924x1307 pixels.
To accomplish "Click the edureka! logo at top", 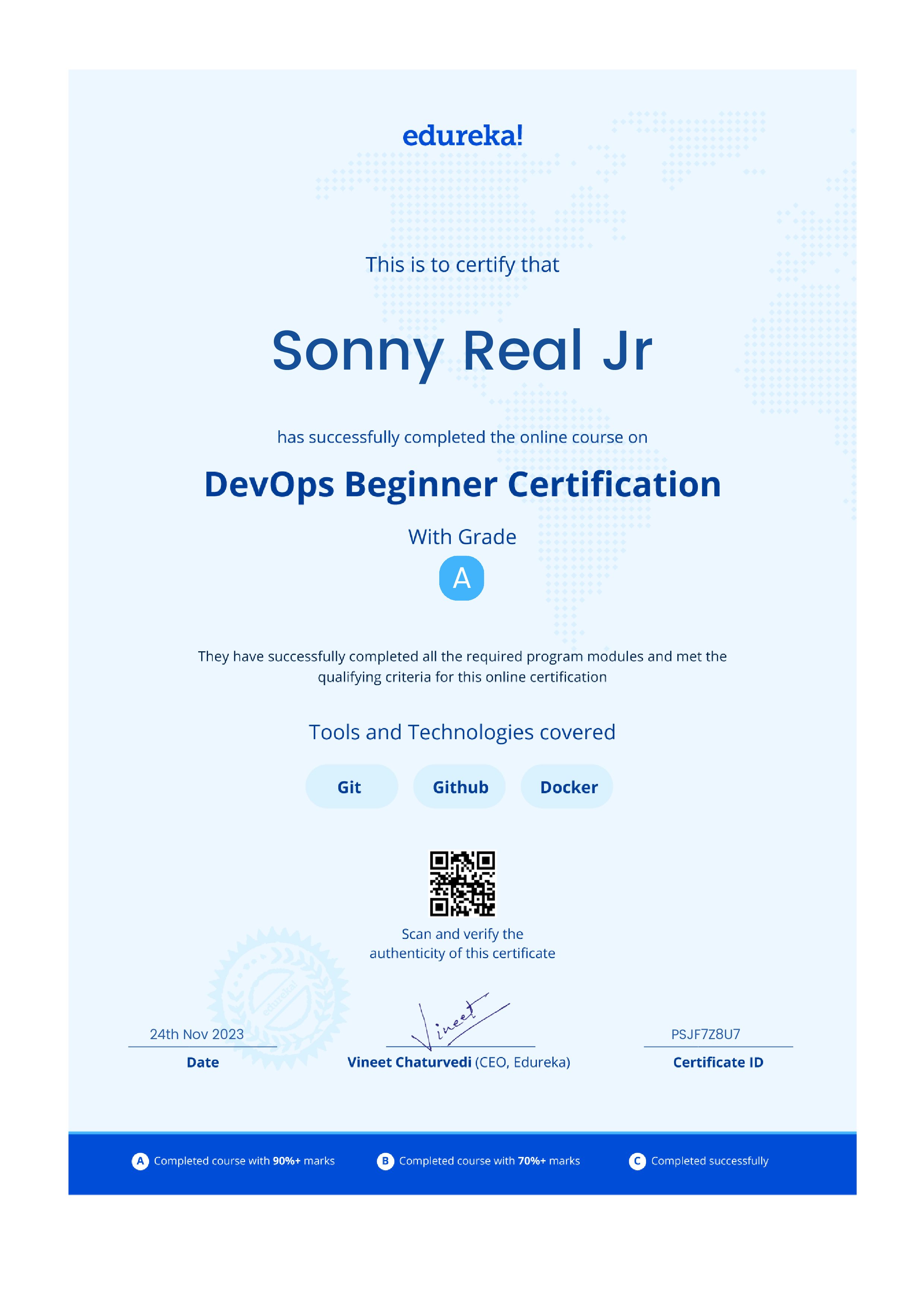I will 462,136.
